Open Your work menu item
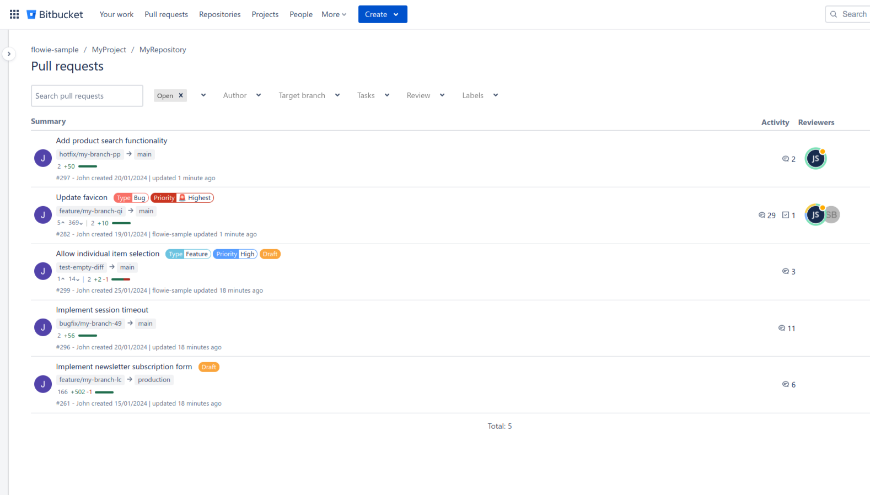Screen dimensions: 870x495 [117, 14]
